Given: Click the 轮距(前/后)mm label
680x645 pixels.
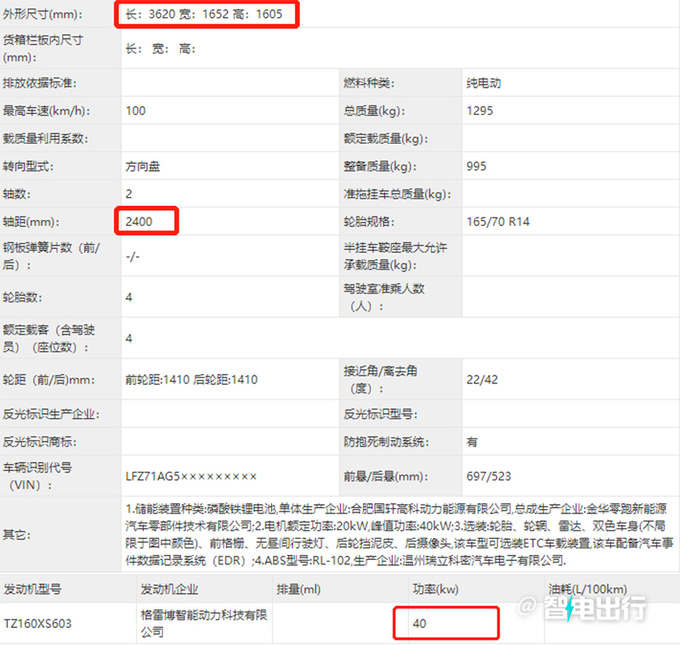Looking at the screenshot, I should tap(47, 380).
